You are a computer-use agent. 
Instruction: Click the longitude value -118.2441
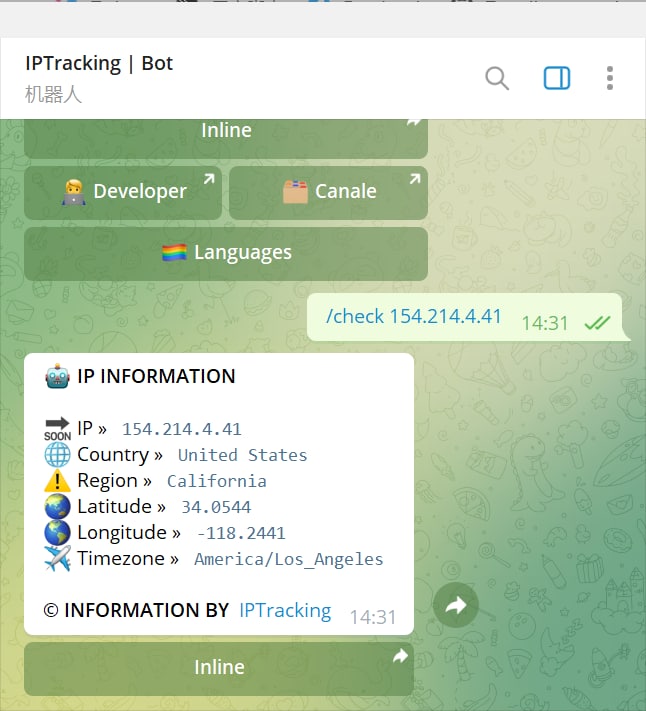point(241,533)
